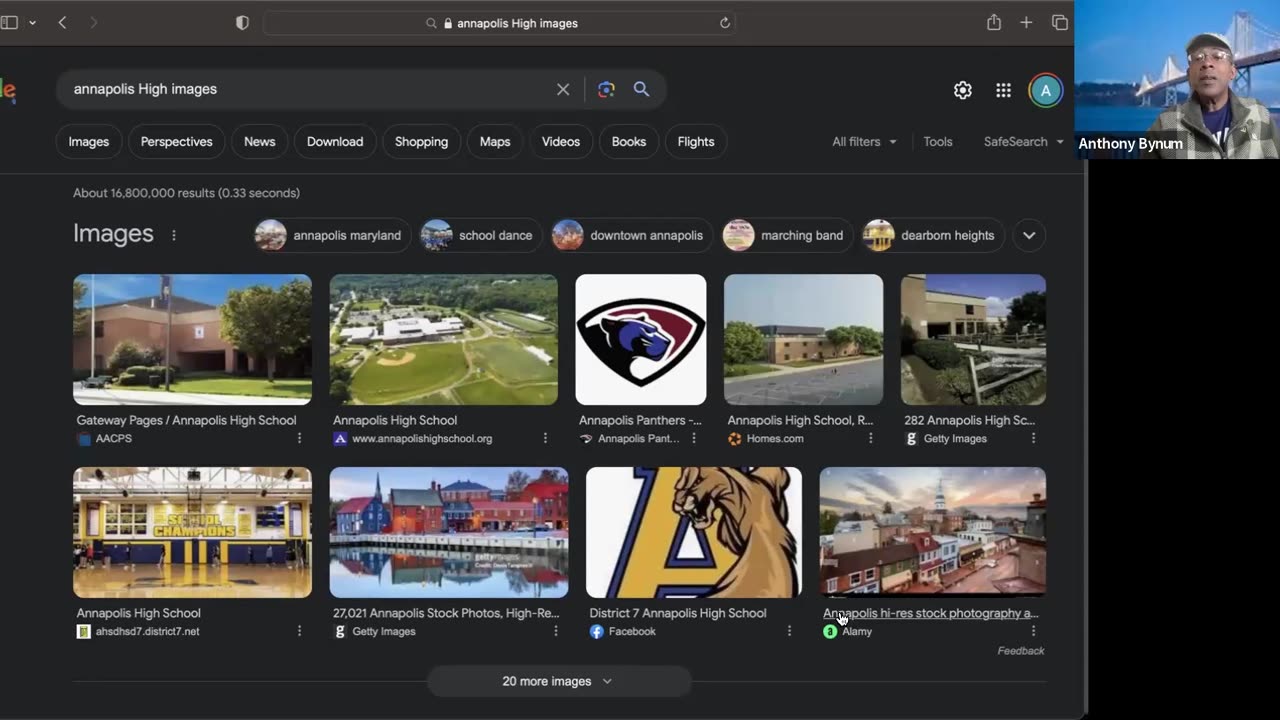Switch to the Books tab
This screenshot has height=720, width=1280.
(629, 142)
